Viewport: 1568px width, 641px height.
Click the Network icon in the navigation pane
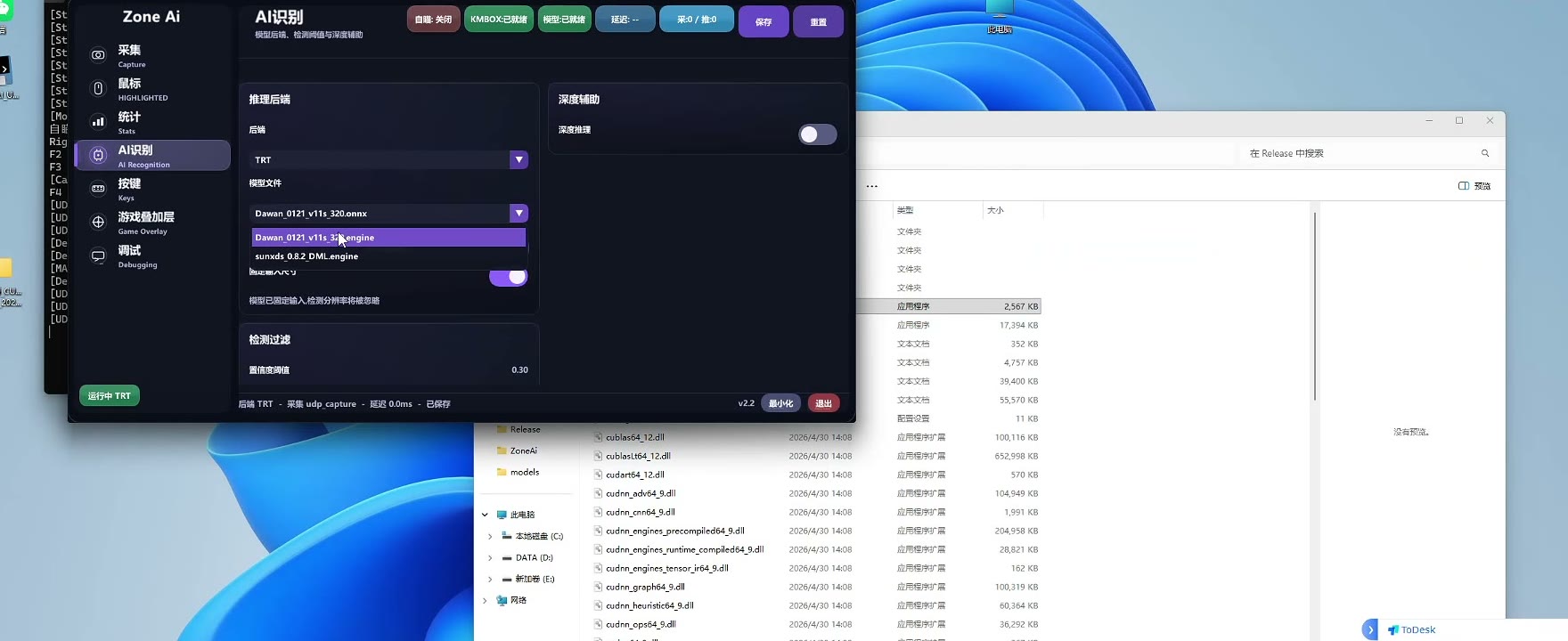tap(502, 600)
